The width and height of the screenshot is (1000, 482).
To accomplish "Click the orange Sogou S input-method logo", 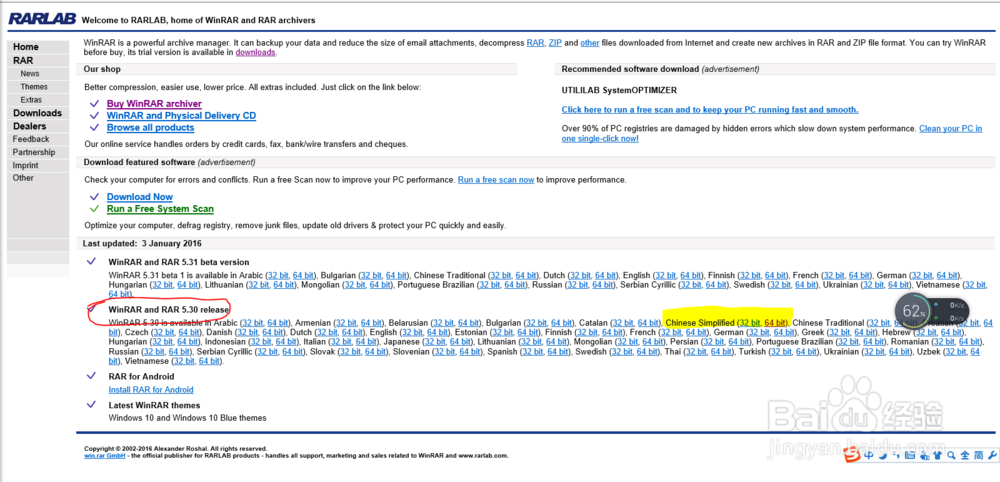I will [852, 455].
